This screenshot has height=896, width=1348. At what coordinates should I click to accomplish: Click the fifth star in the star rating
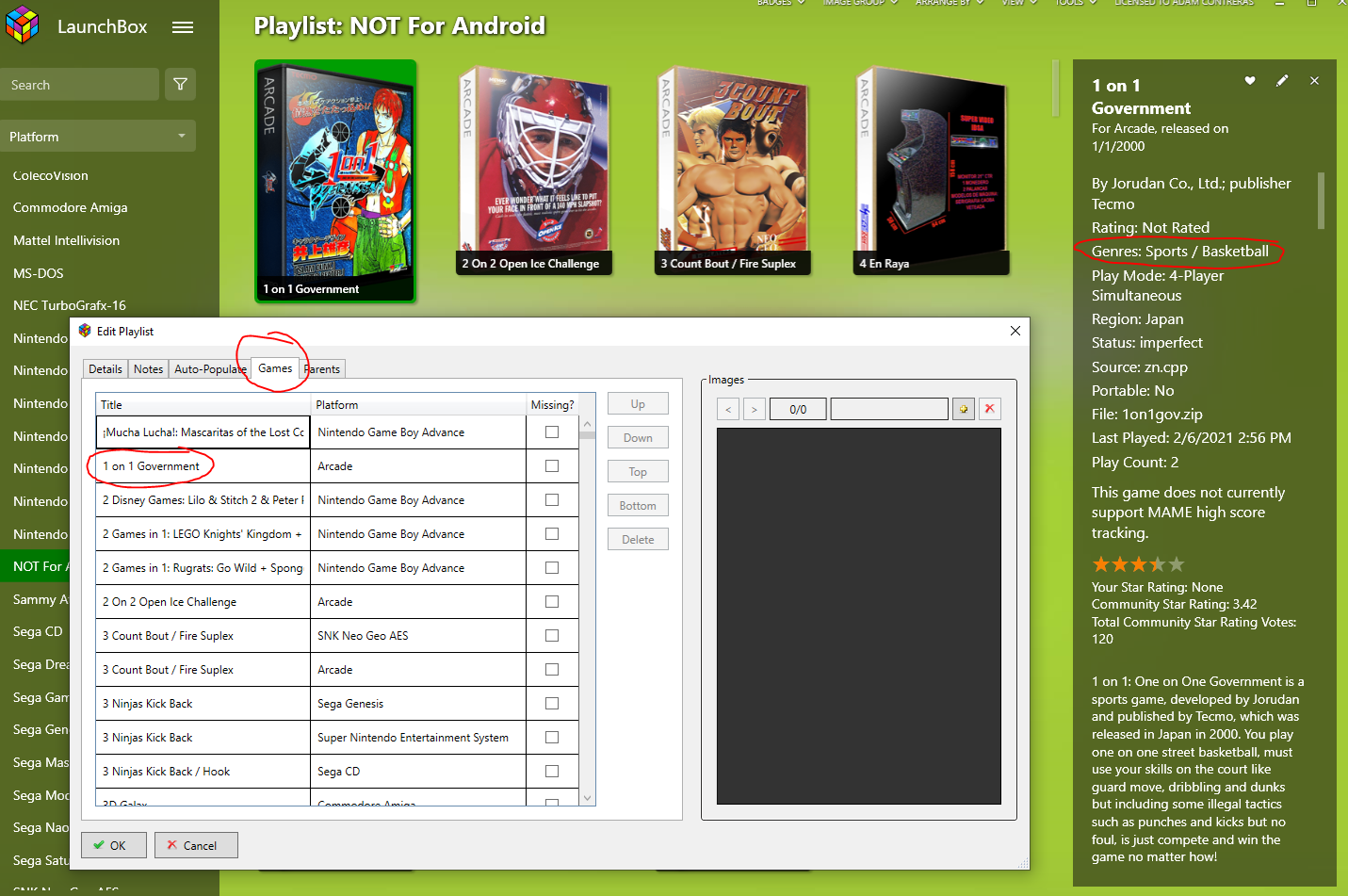pyautogui.click(x=1177, y=564)
